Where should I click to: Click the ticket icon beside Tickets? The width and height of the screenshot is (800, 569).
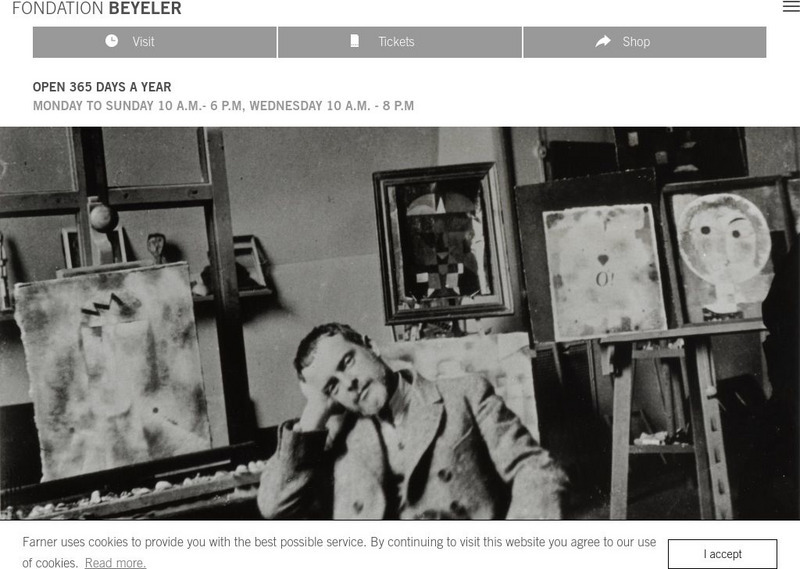pos(355,41)
